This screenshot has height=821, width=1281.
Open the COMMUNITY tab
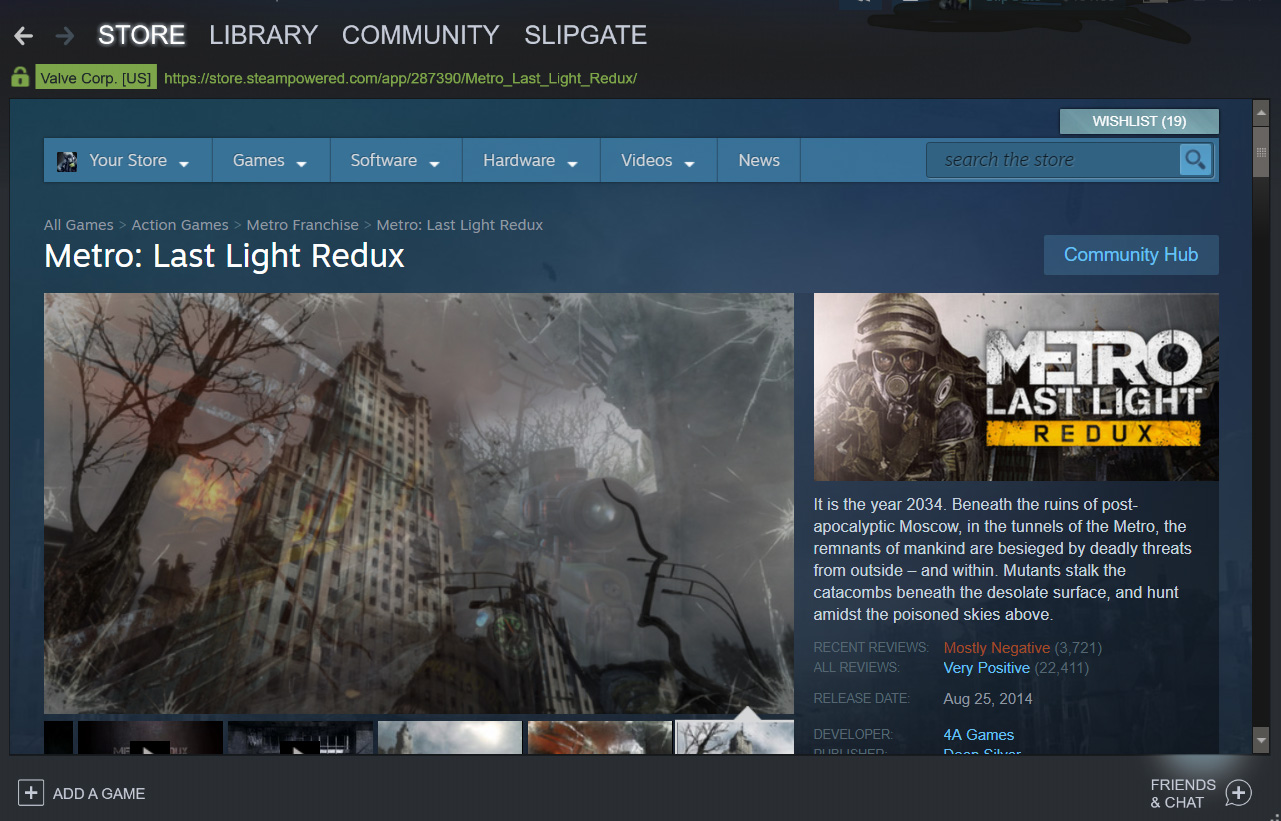[420, 35]
